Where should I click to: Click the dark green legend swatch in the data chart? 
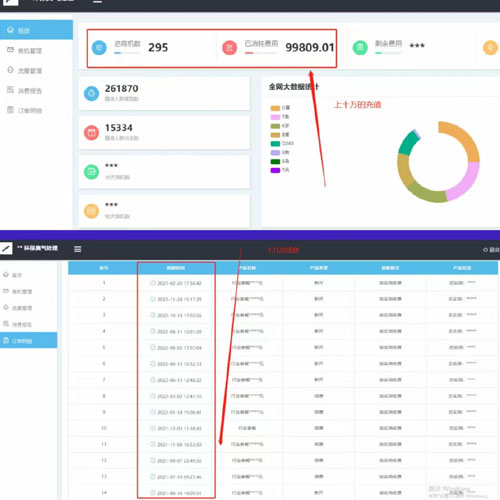point(275,162)
